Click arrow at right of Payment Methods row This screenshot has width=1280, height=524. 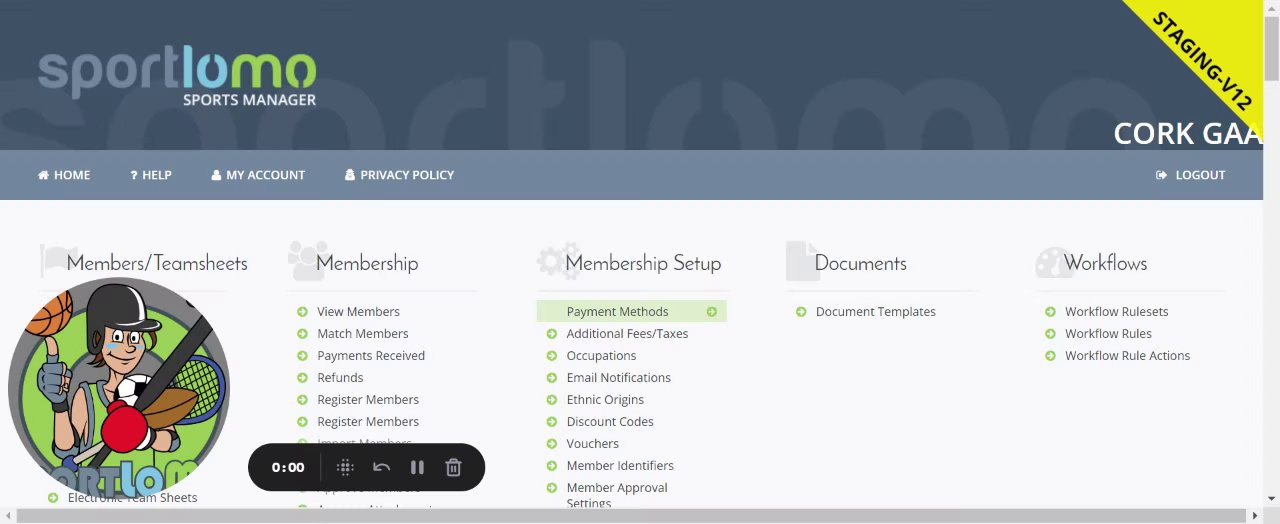[712, 312]
